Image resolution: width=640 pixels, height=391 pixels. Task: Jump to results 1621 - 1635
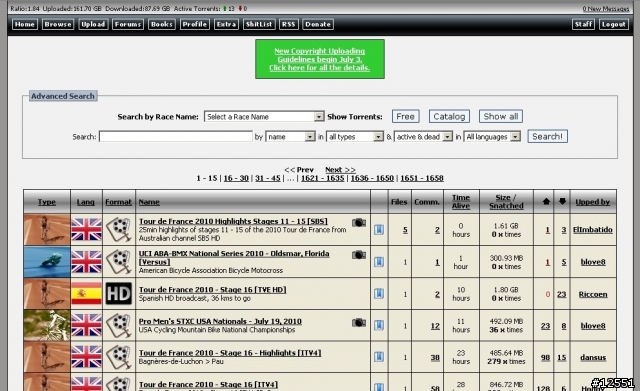(322, 178)
